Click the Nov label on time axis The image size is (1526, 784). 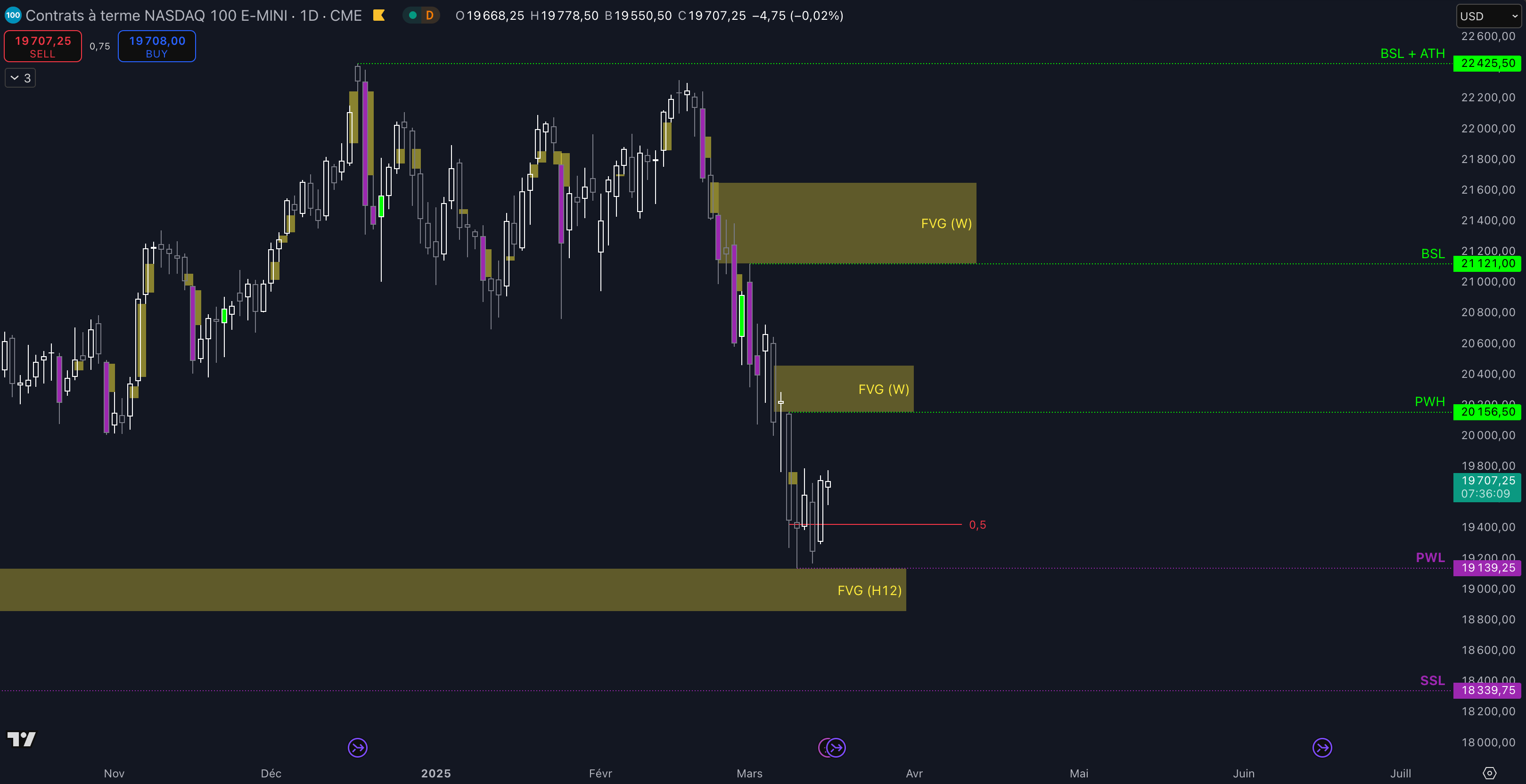coord(114,773)
